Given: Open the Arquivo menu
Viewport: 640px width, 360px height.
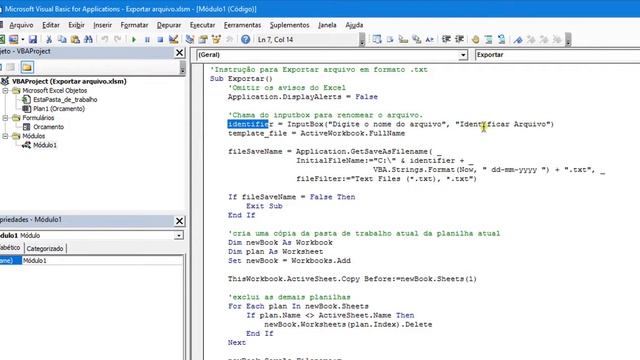Looking at the screenshot, I should [21, 25].
